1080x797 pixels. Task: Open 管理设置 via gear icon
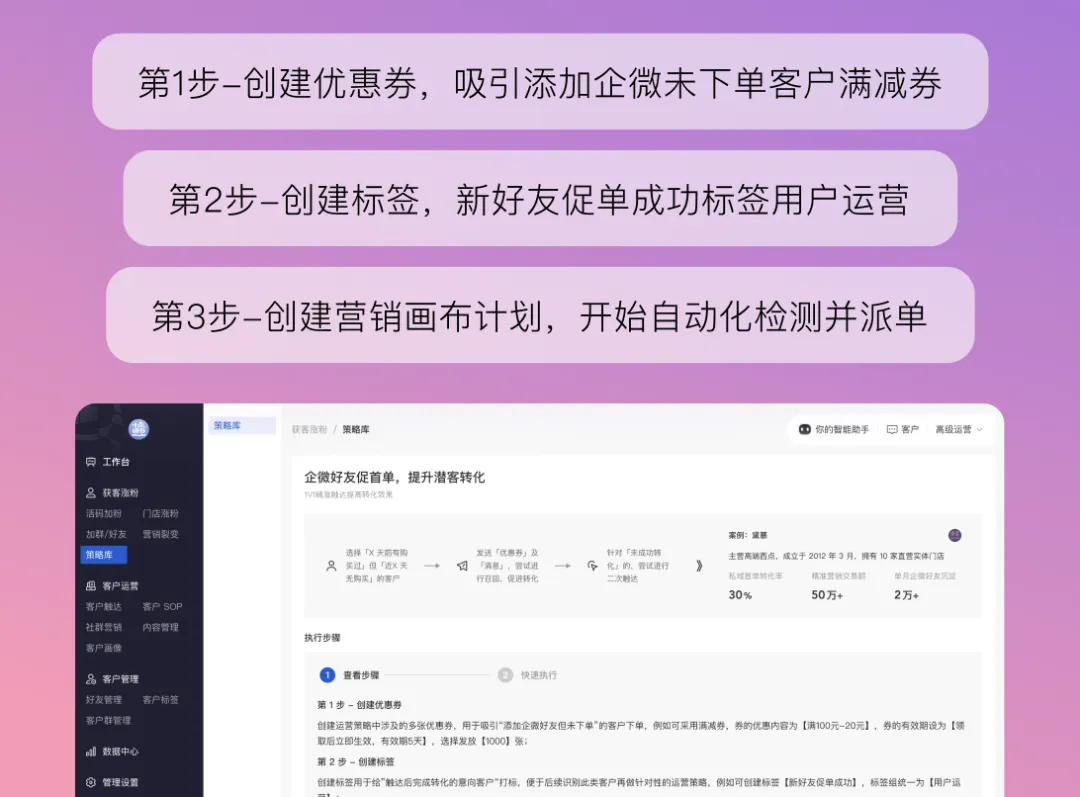click(x=91, y=782)
